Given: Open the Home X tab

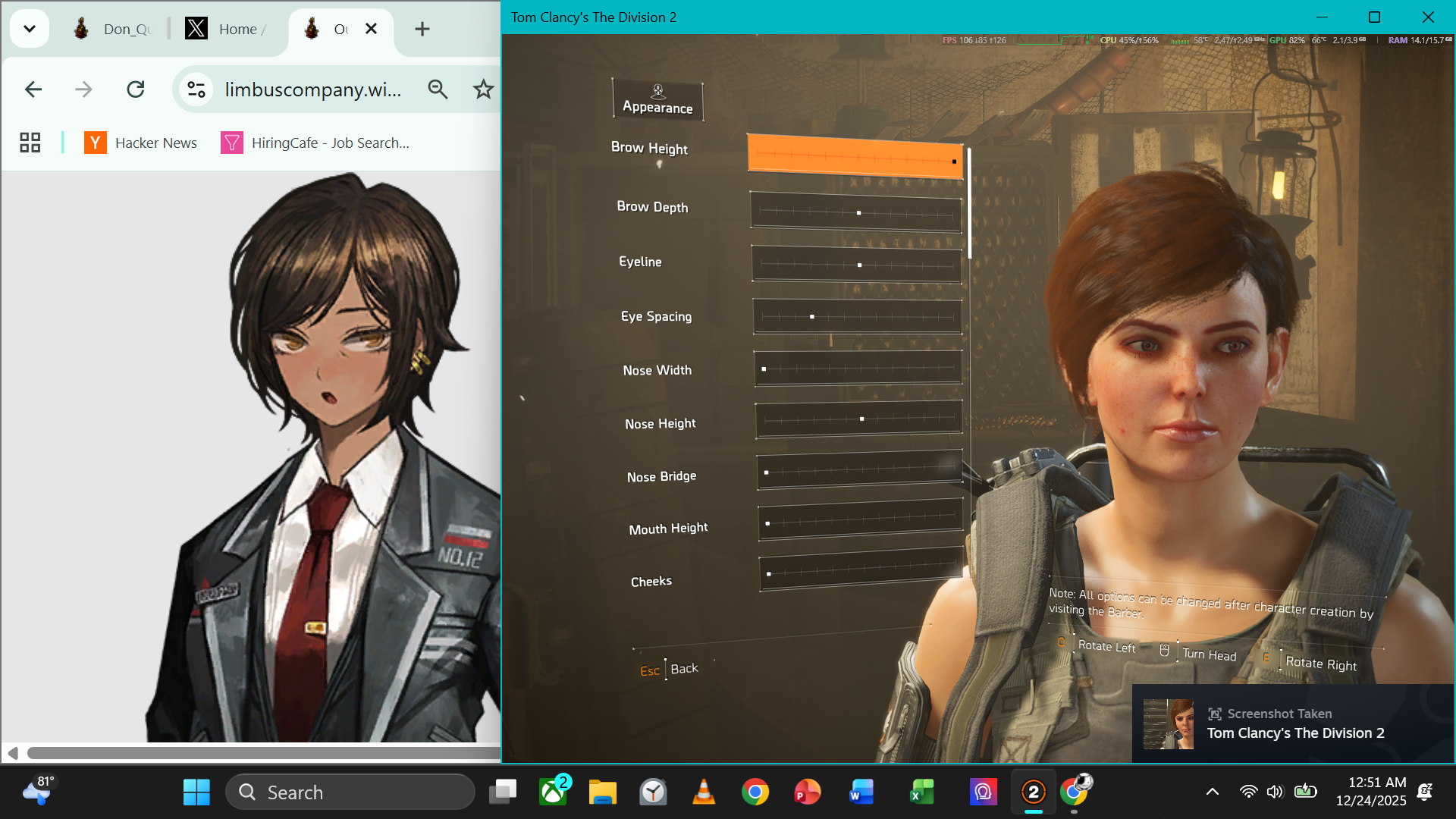Looking at the screenshot, I should pos(226,29).
